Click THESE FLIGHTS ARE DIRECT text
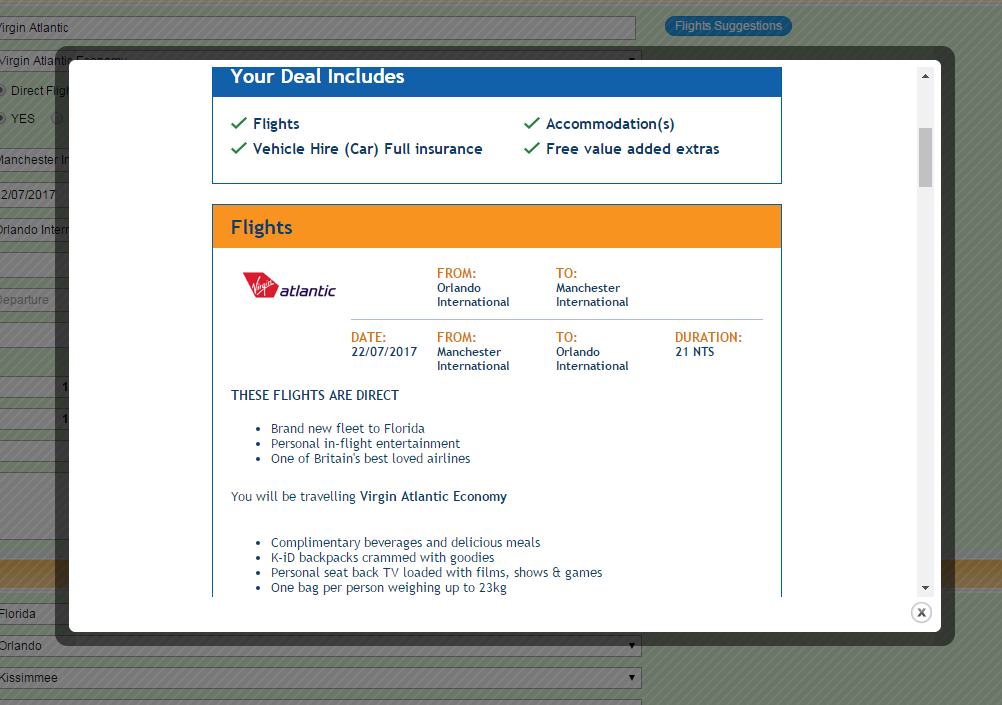This screenshot has width=1002, height=705. coord(314,395)
